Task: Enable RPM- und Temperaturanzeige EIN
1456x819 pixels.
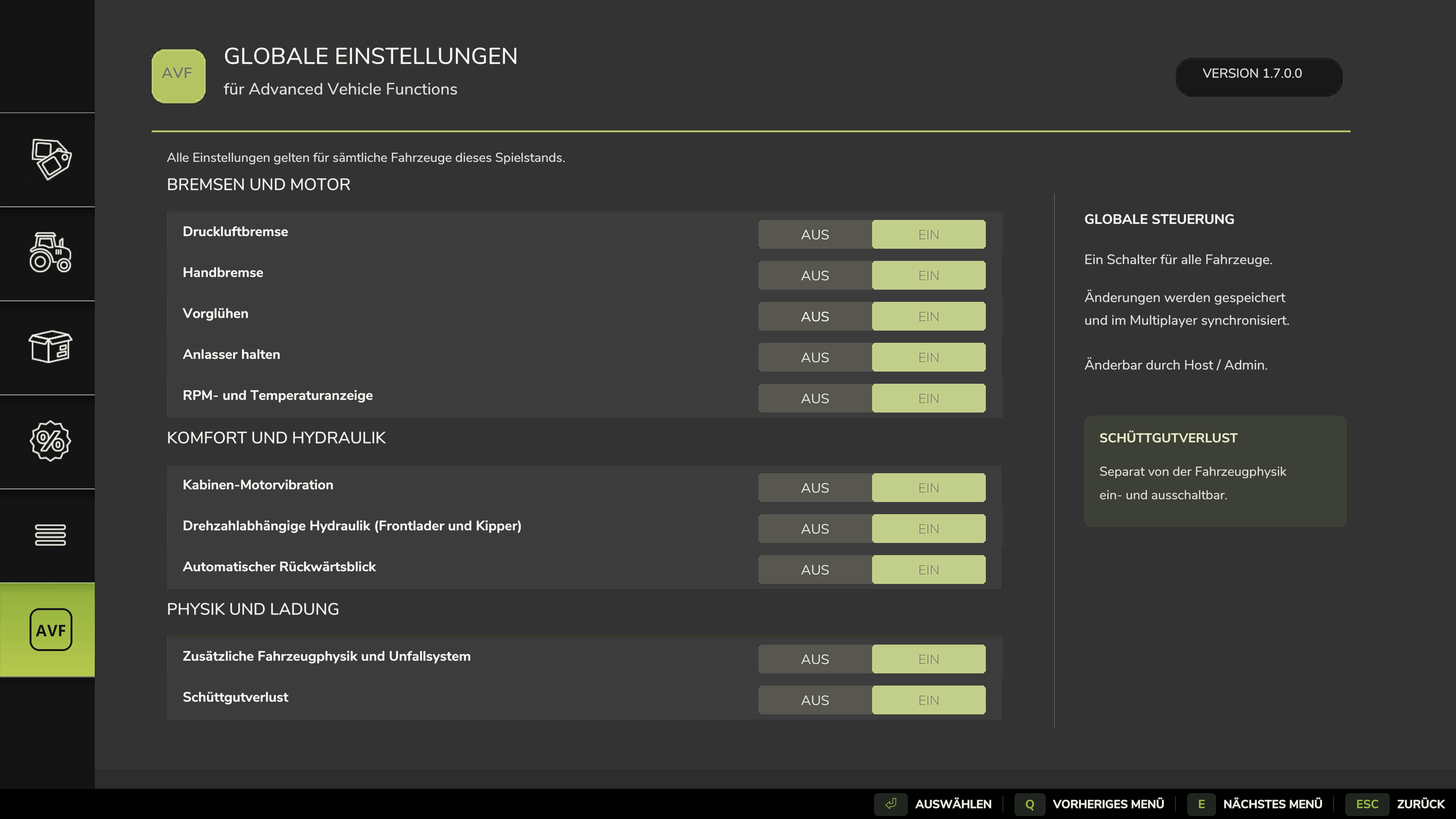Action: point(929,399)
